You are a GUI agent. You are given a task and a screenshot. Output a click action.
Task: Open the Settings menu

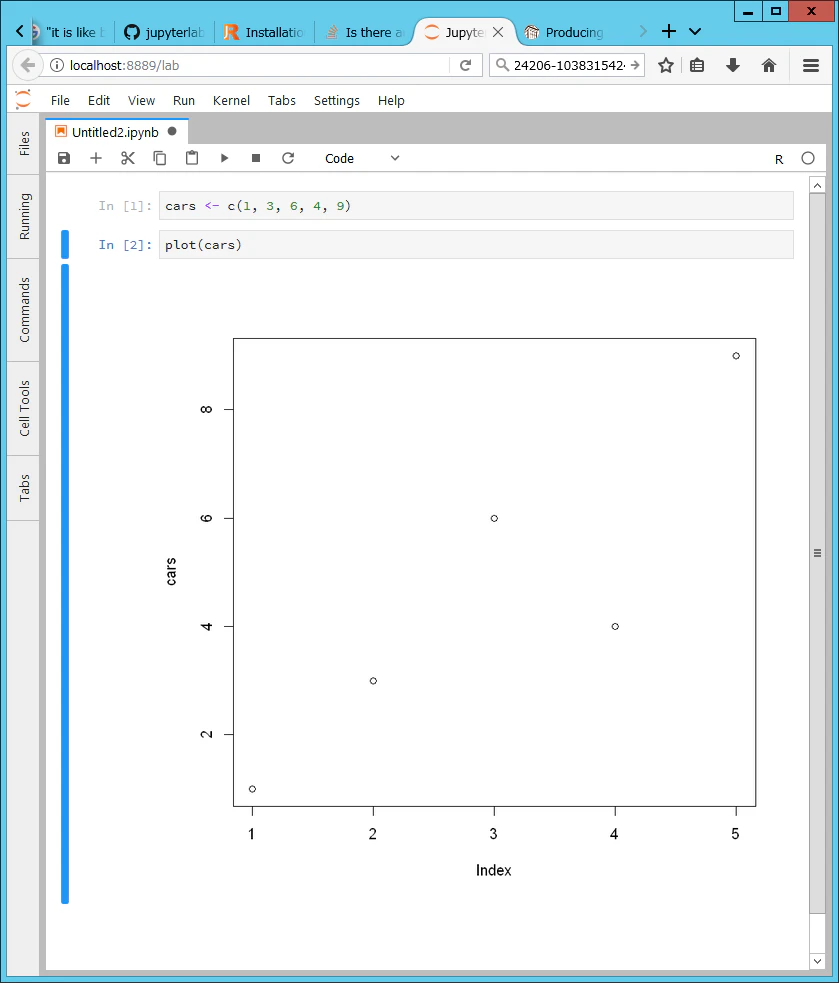tap(337, 100)
